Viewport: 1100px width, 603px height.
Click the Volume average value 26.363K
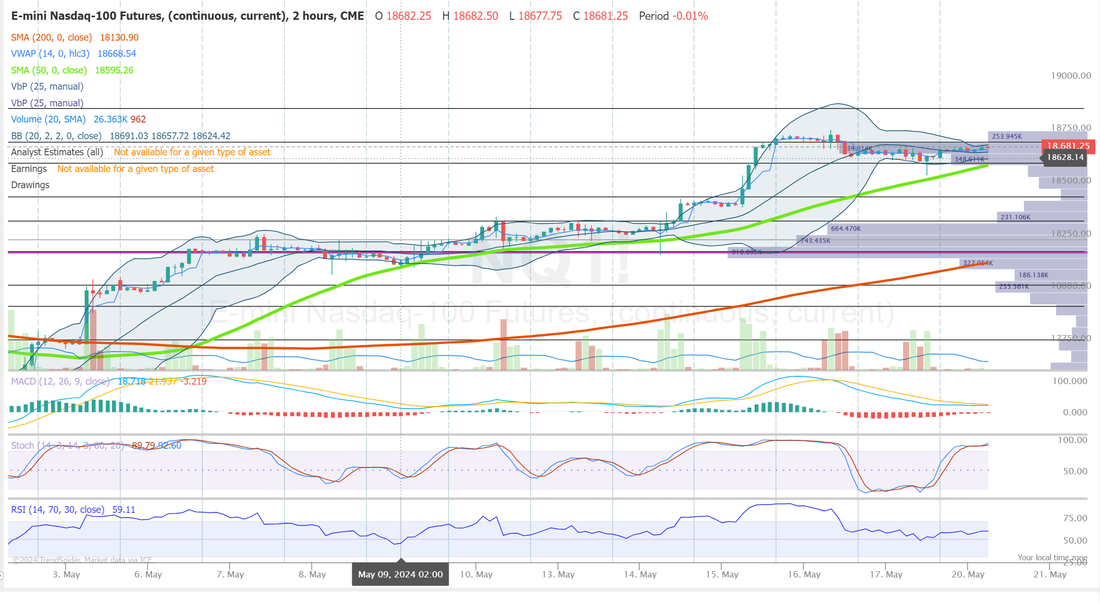coord(110,119)
